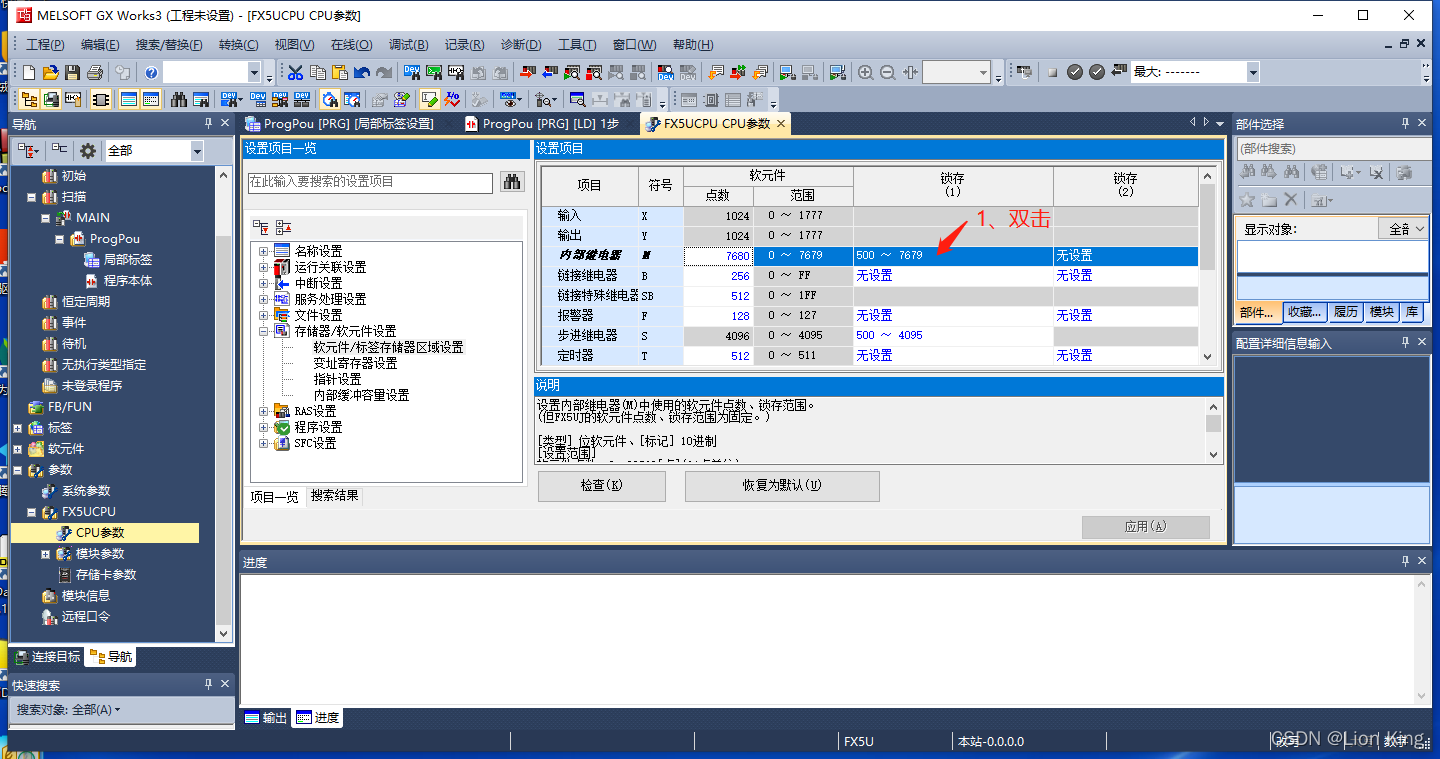Expand 运行关联设置 tree node

263,267
